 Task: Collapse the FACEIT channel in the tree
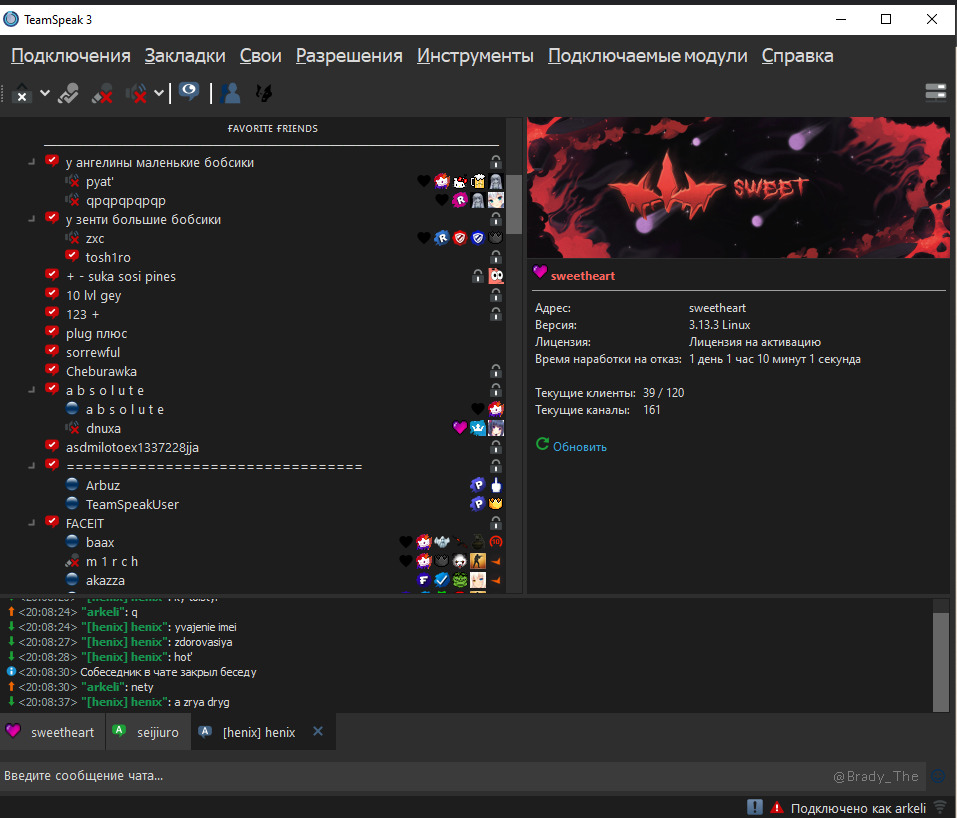point(31,523)
